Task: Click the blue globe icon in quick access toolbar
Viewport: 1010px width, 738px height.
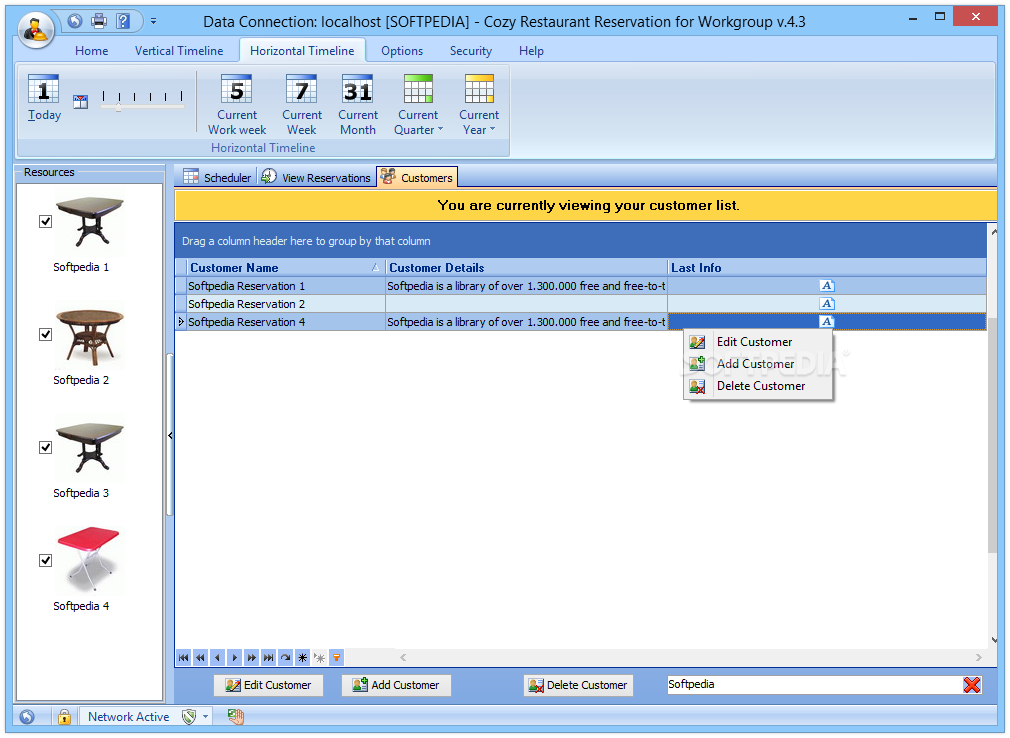Action: (x=75, y=21)
